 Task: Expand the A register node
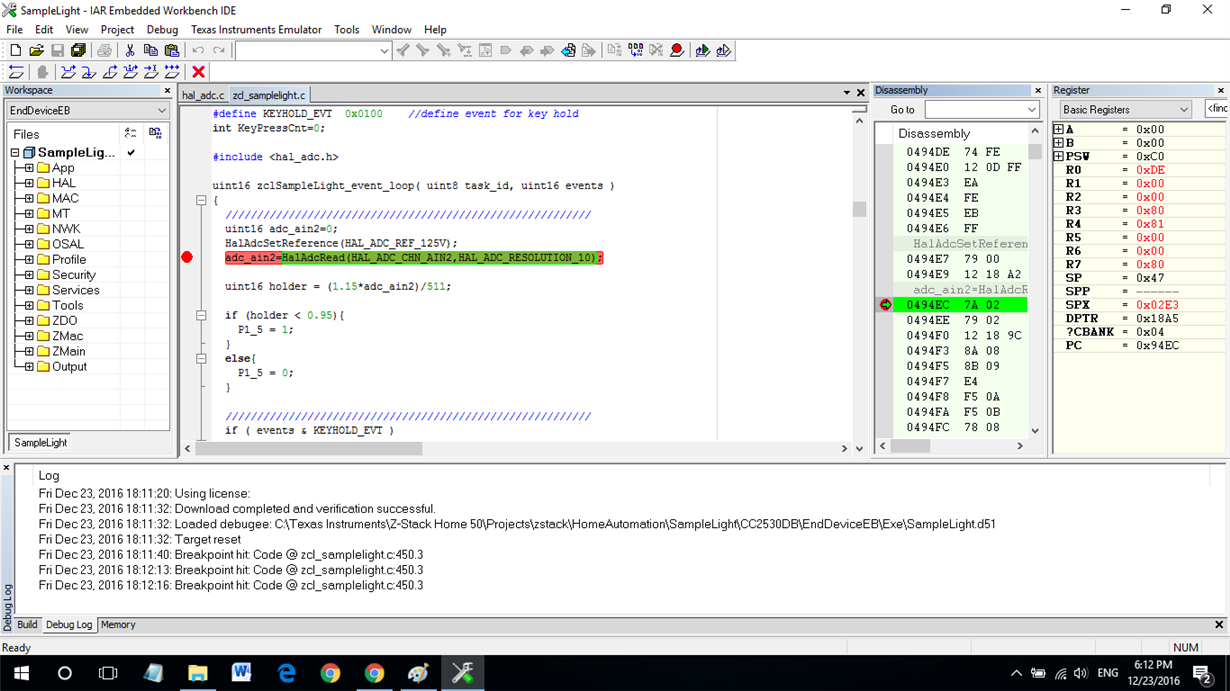(1059, 129)
